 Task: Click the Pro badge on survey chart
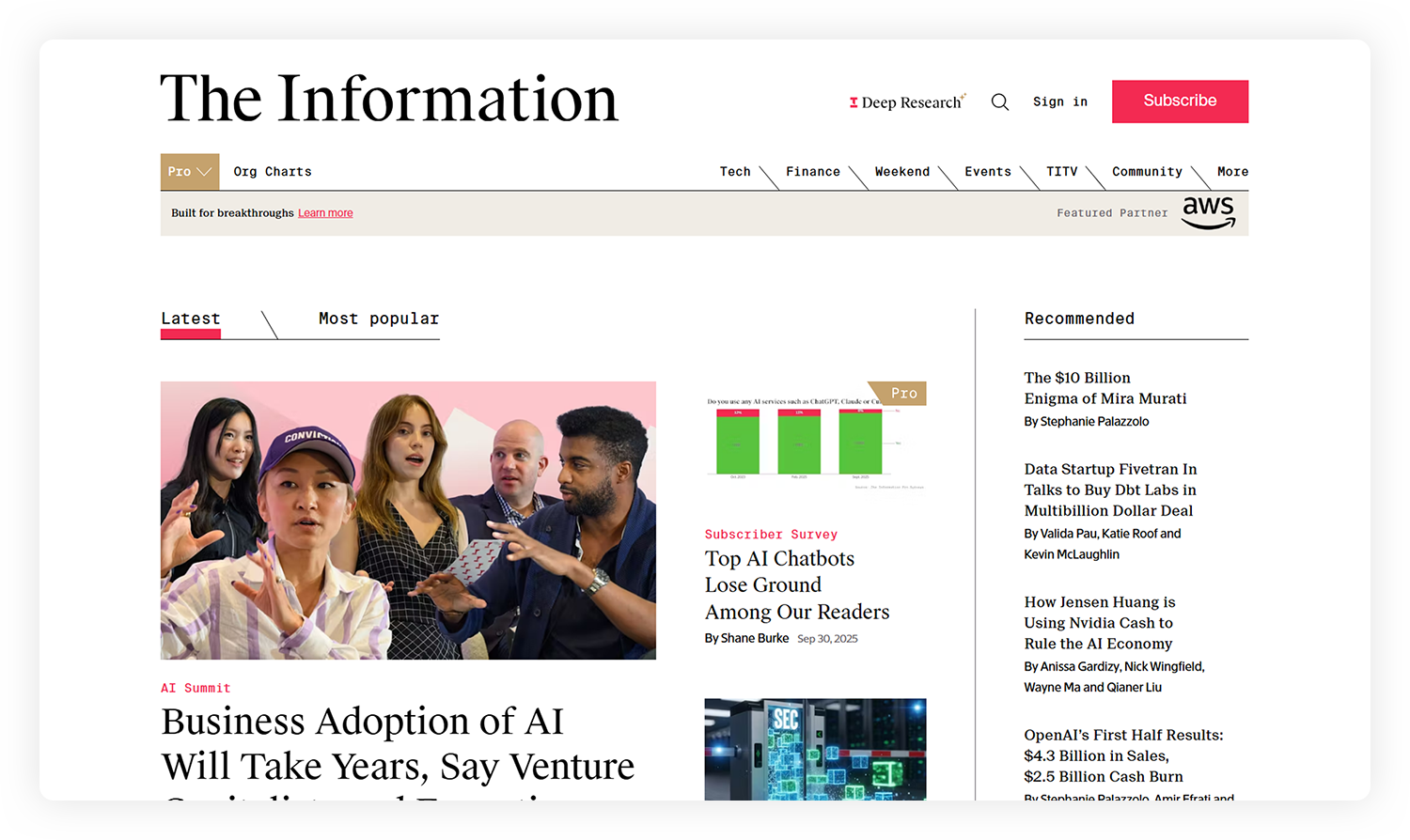coord(902,393)
